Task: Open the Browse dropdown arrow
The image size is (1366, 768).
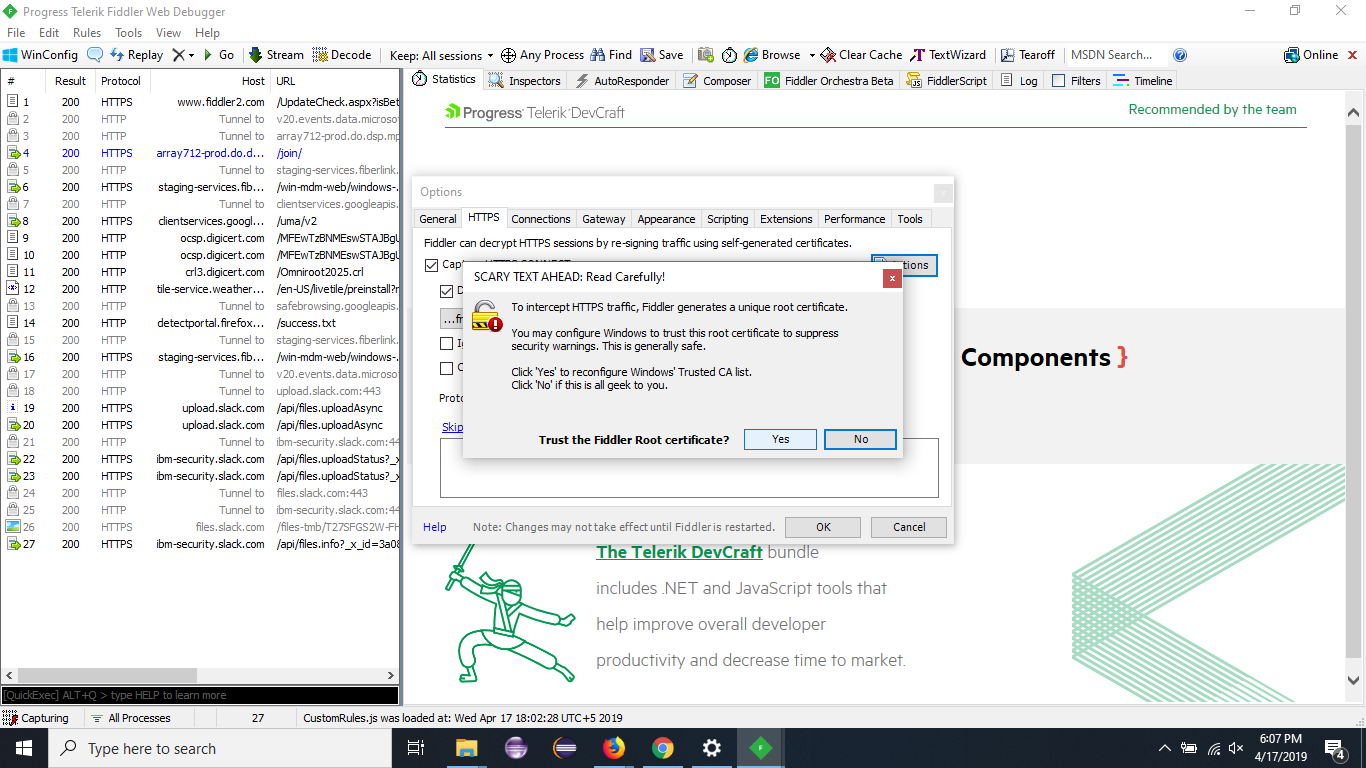Action: pyautogui.click(x=812, y=56)
